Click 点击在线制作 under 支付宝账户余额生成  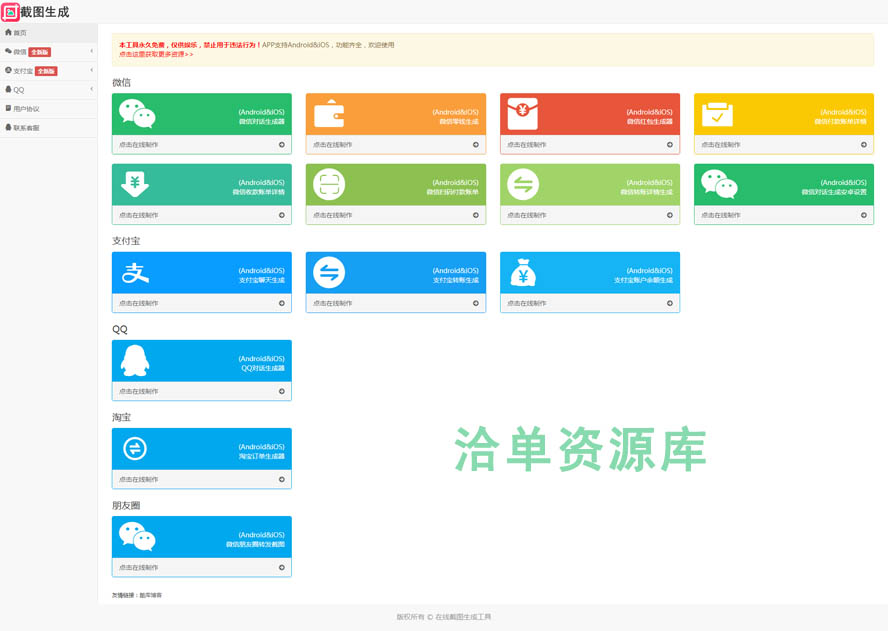point(527,303)
